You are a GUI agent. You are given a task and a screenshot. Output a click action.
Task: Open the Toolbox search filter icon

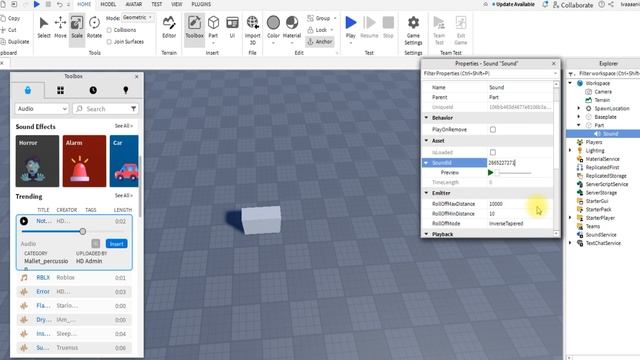133,109
